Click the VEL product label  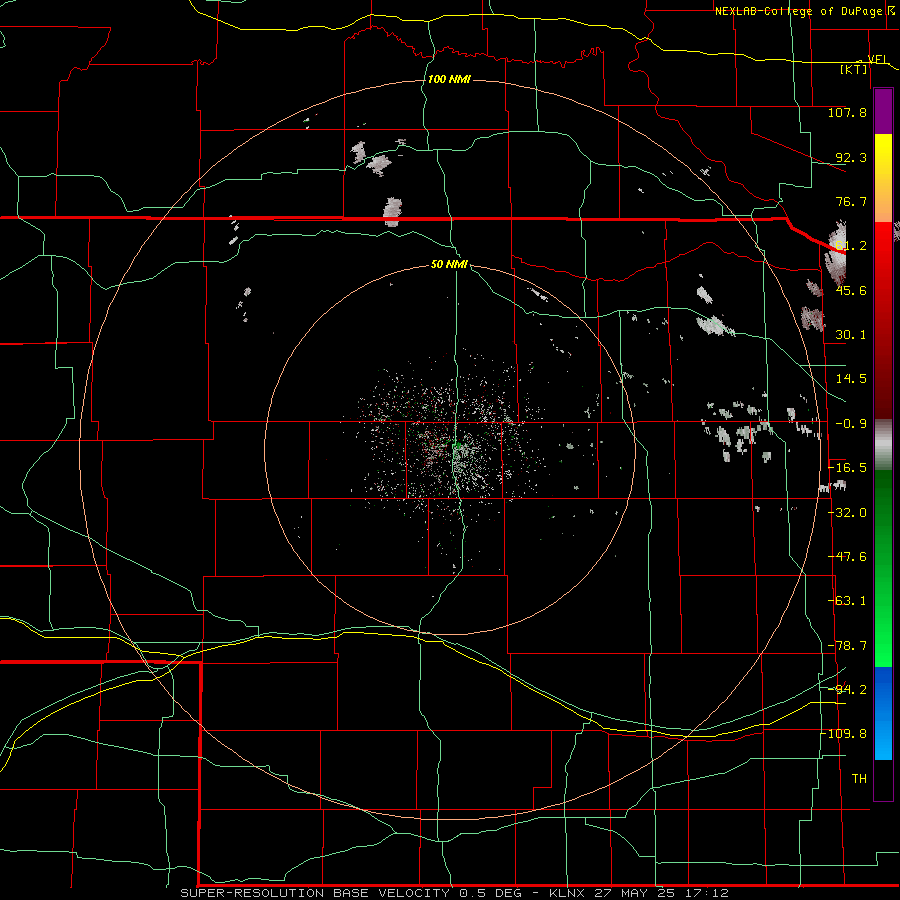pos(878,59)
